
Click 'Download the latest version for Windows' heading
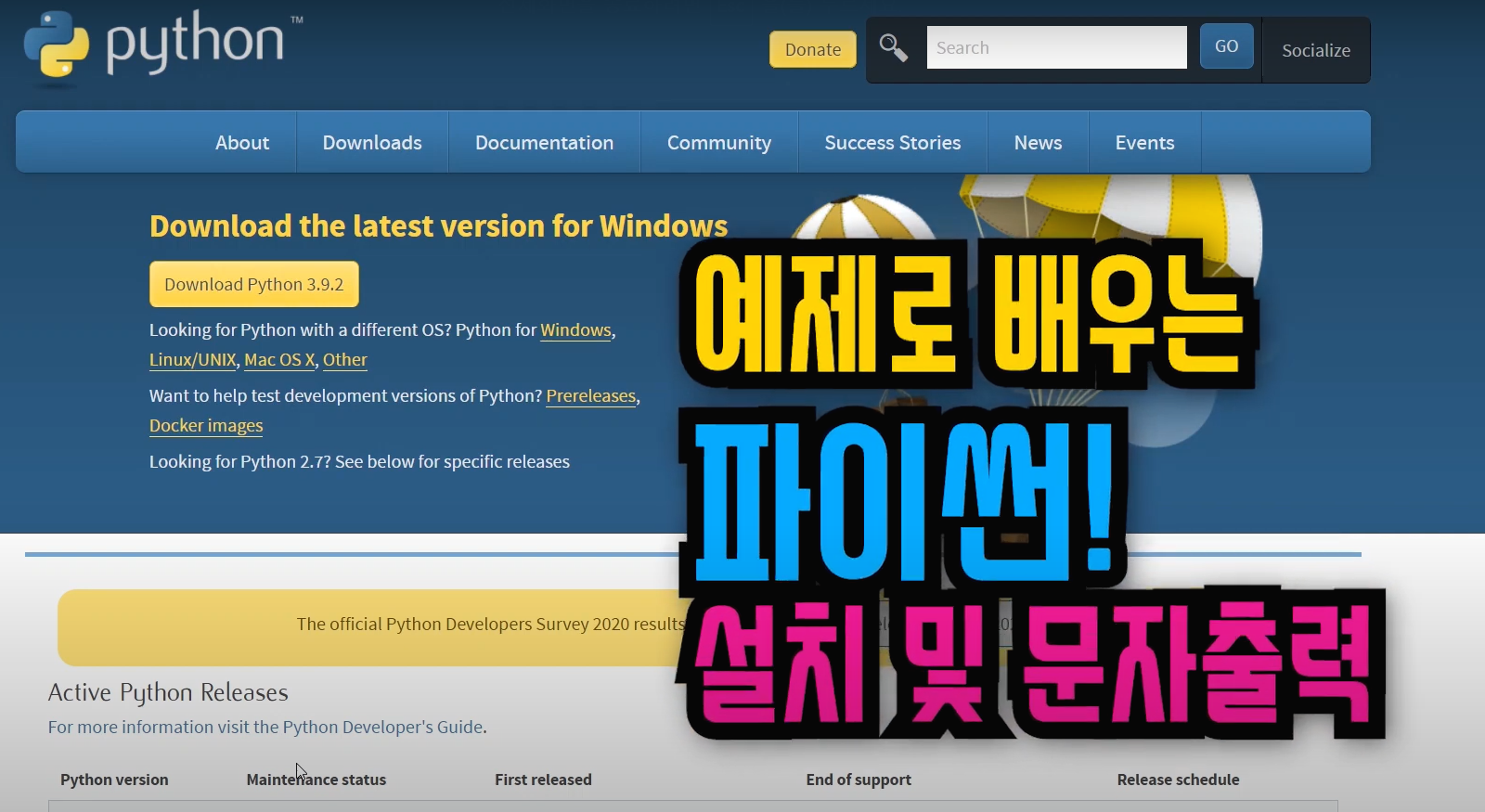(x=439, y=226)
